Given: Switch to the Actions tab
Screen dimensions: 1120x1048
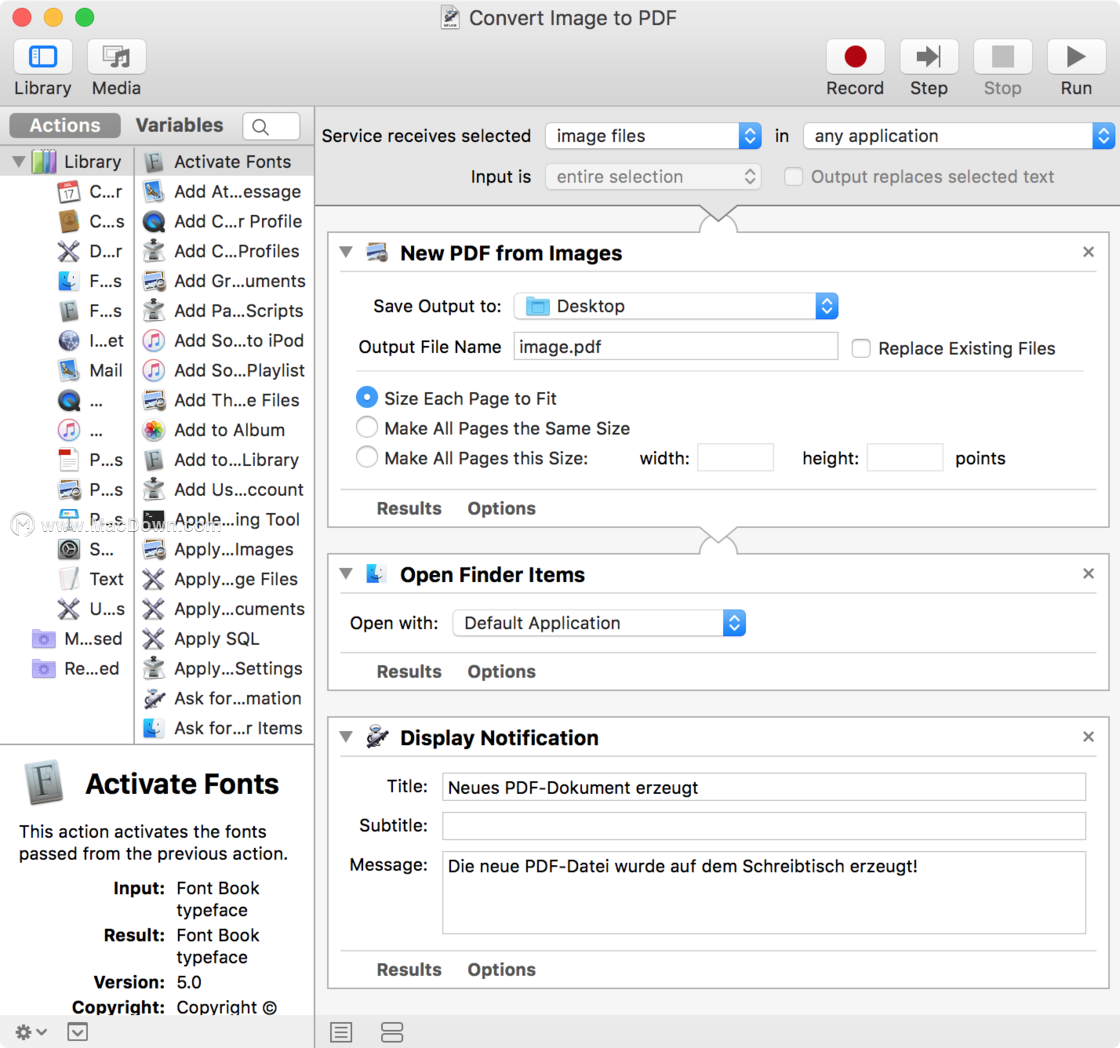Looking at the screenshot, I should [65, 125].
